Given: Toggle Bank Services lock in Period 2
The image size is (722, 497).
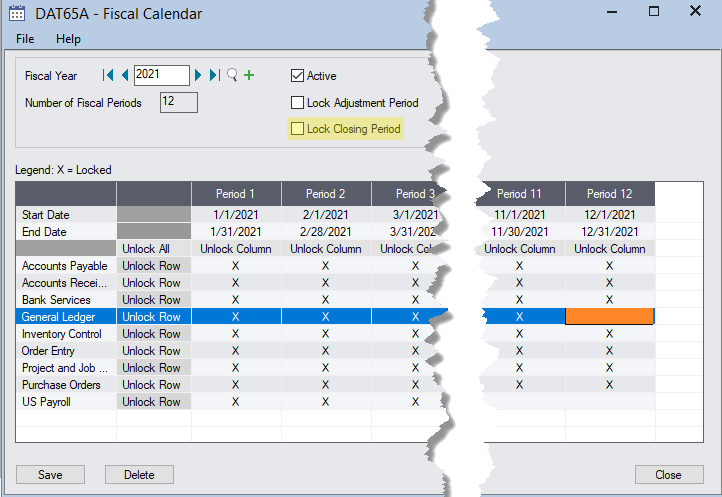Looking at the screenshot, I should (326, 300).
